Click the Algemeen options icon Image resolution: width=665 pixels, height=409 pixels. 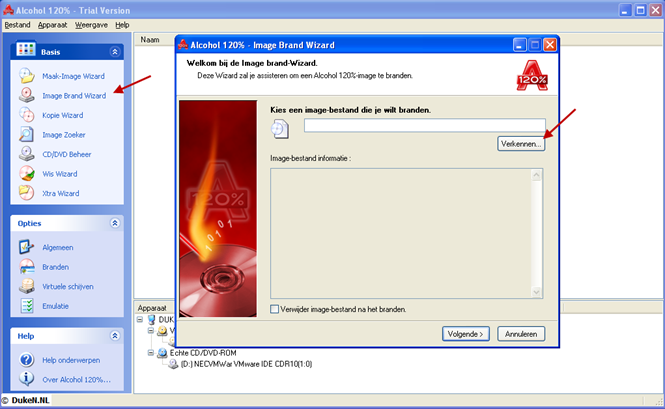pos(27,247)
